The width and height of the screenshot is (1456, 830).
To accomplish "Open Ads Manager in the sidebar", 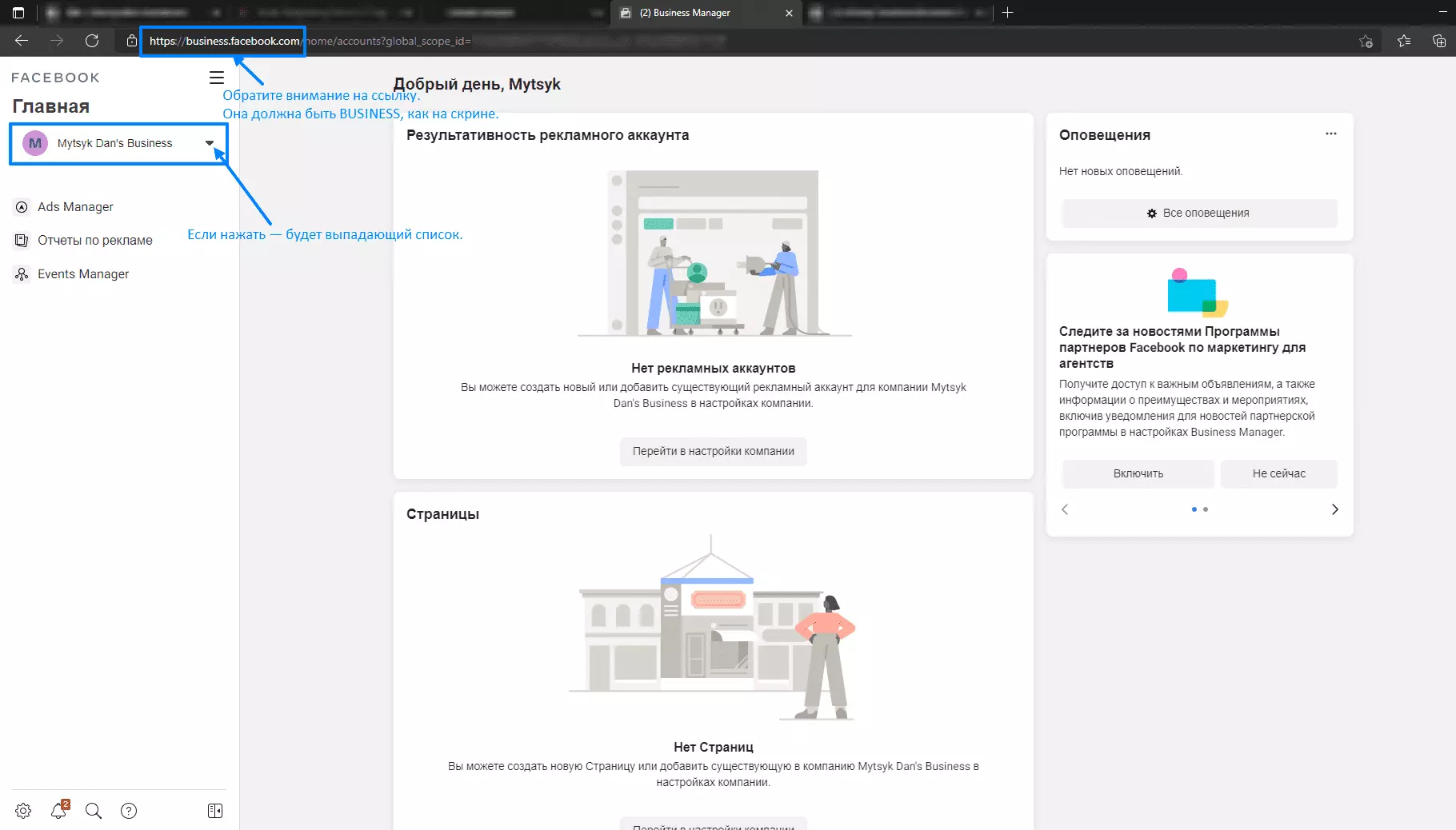I will (75, 206).
